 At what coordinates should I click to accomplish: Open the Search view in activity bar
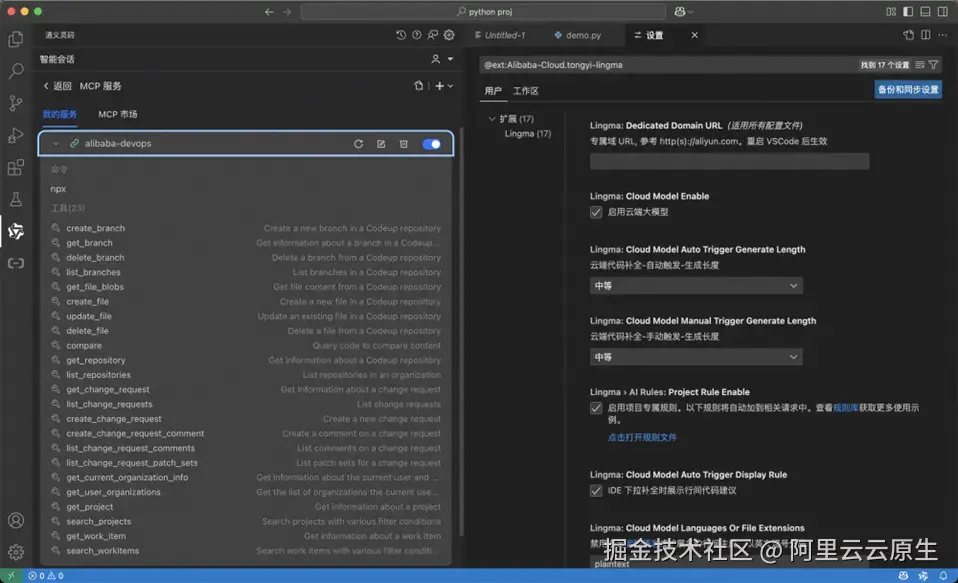click(x=16, y=71)
